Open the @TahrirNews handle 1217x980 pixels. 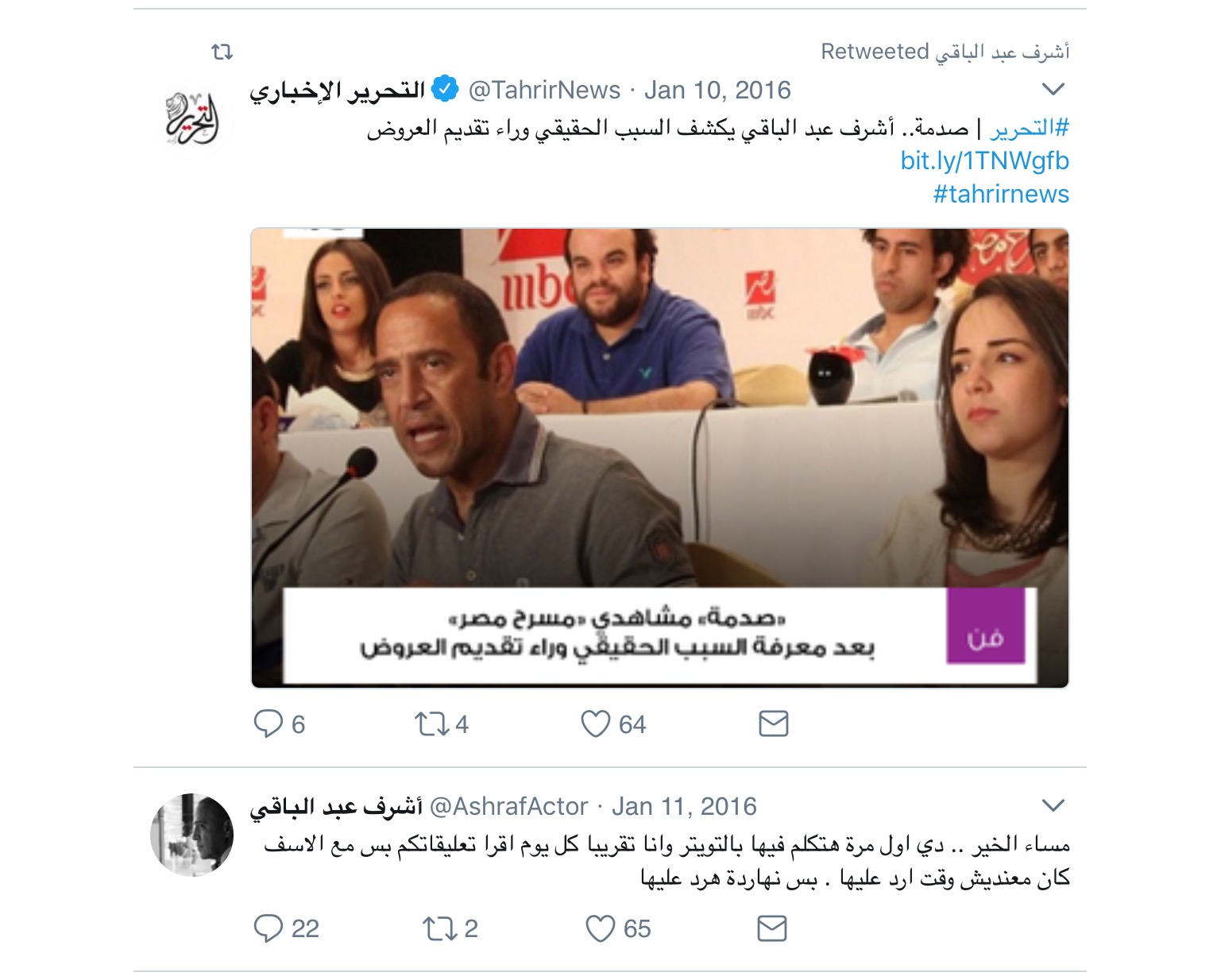point(544,90)
